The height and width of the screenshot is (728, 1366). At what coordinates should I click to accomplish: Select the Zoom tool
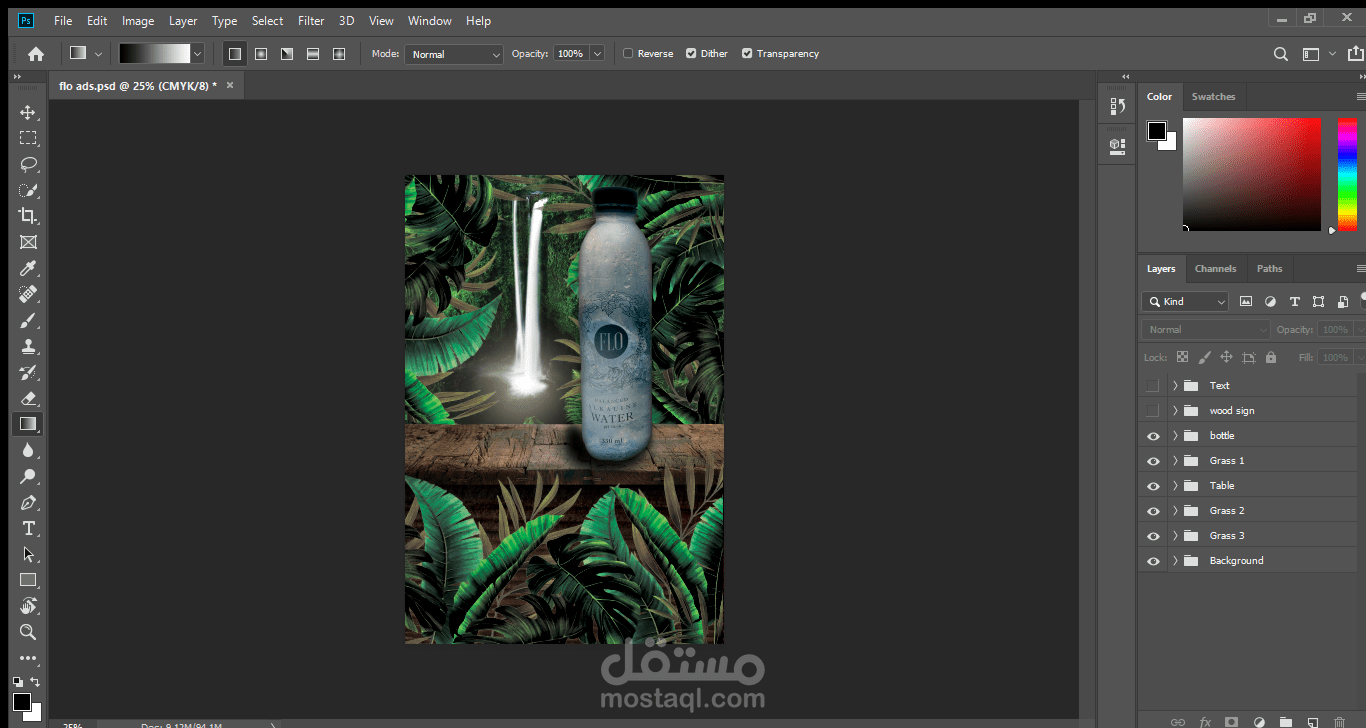point(28,632)
